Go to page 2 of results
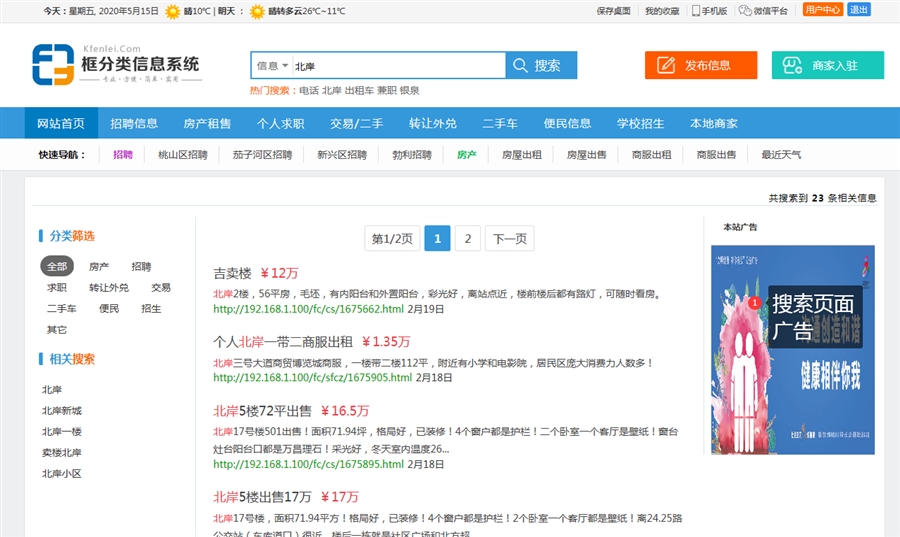This screenshot has height=537, width=900. click(x=467, y=239)
